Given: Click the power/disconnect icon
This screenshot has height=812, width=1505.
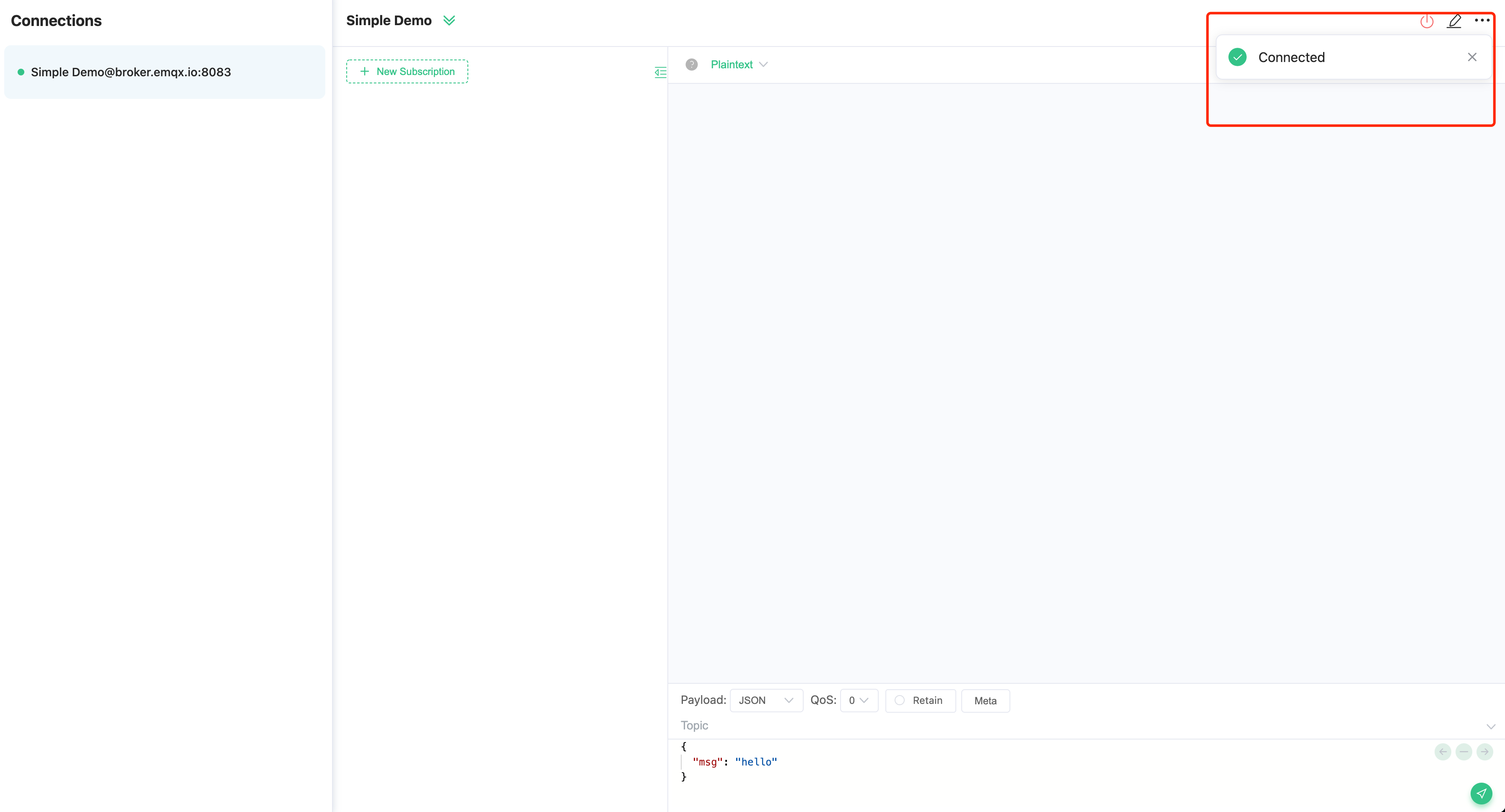Looking at the screenshot, I should pyautogui.click(x=1427, y=20).
